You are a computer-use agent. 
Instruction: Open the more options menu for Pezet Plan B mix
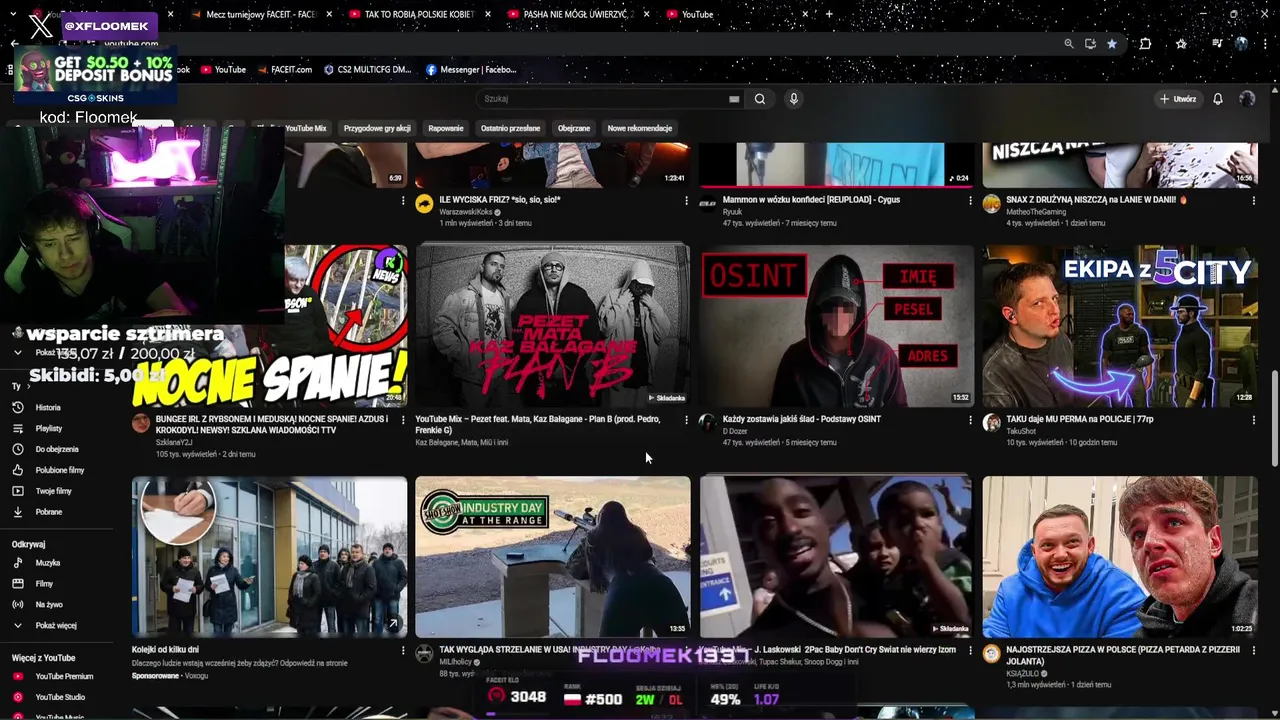[686, 420]
